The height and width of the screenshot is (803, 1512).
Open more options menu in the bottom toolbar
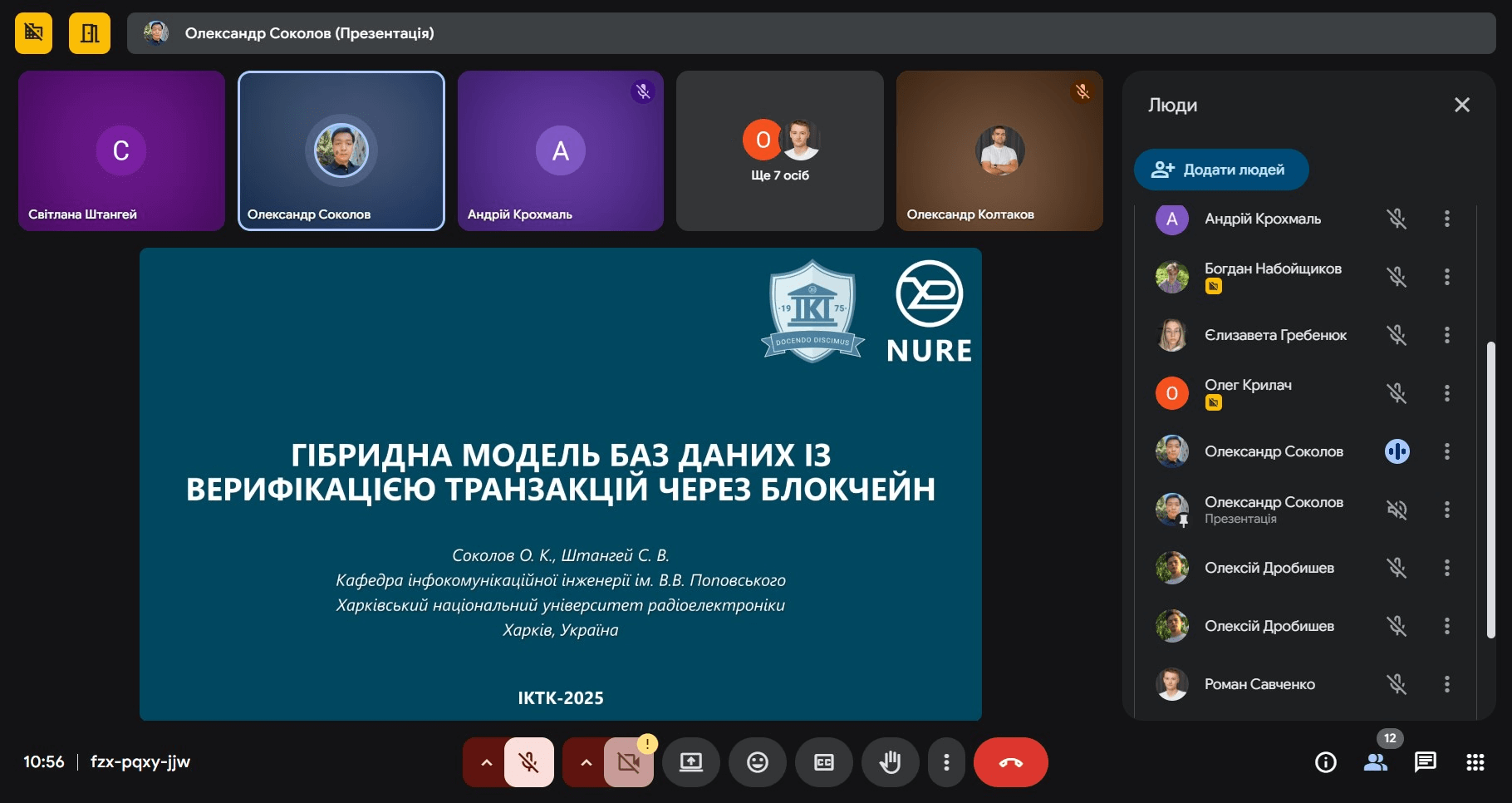(x=946, y=762)
